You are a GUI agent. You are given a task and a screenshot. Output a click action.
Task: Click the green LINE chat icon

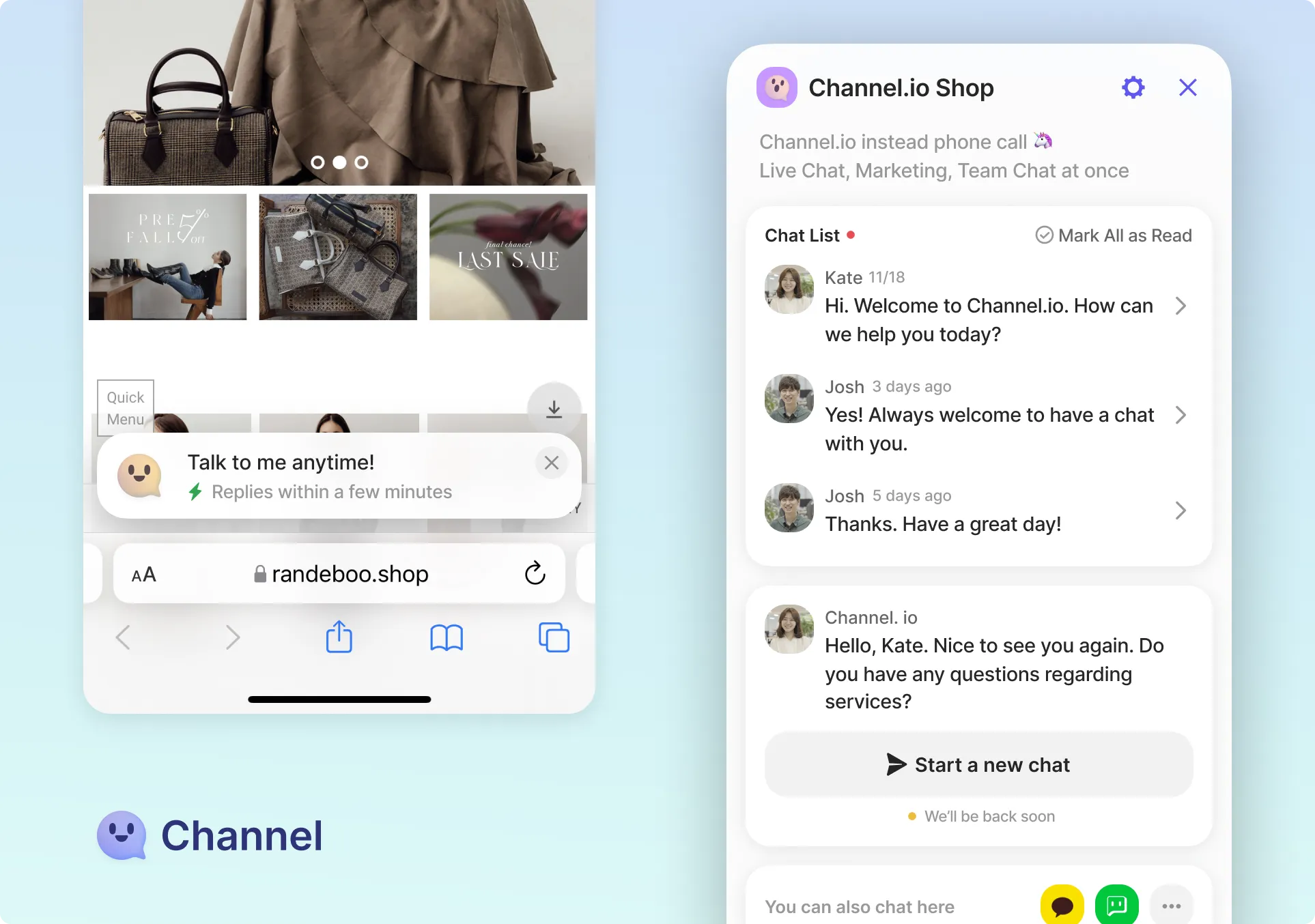click(x=1116, y=906)
